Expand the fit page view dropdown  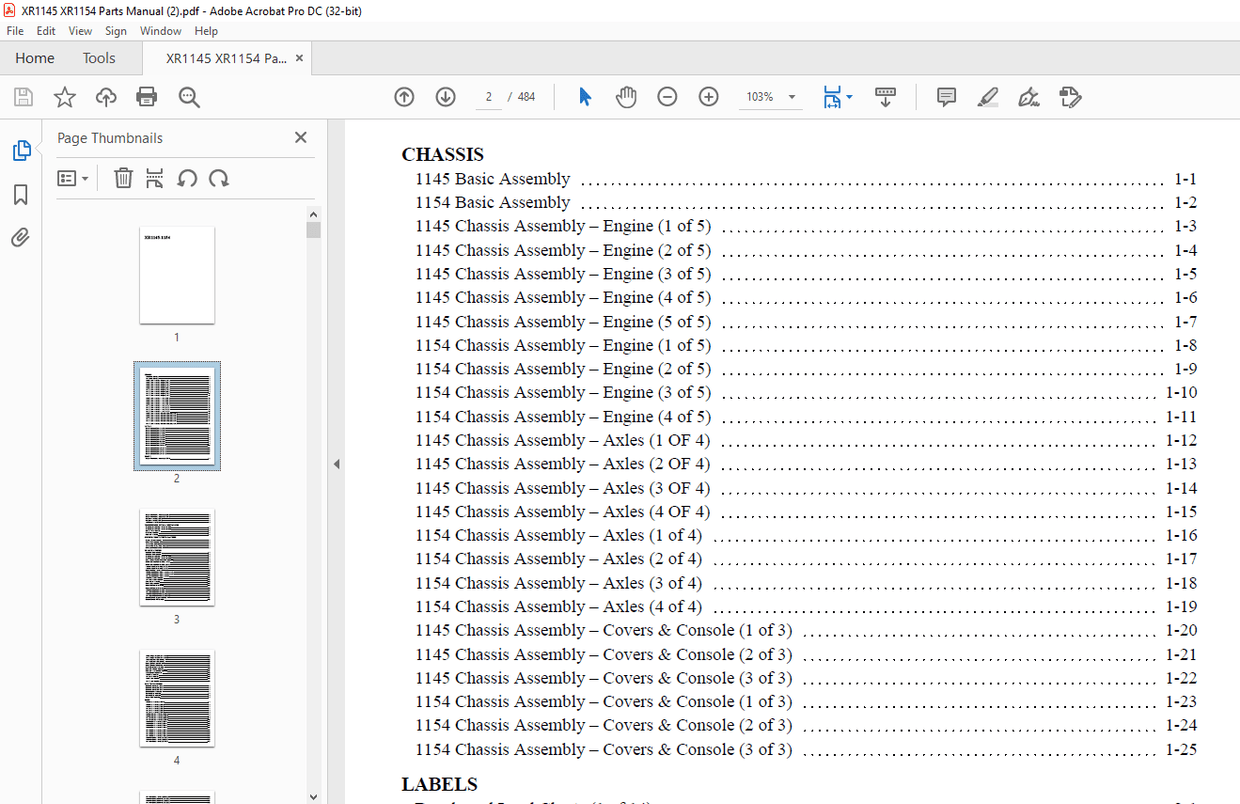[x=850, y=97]
